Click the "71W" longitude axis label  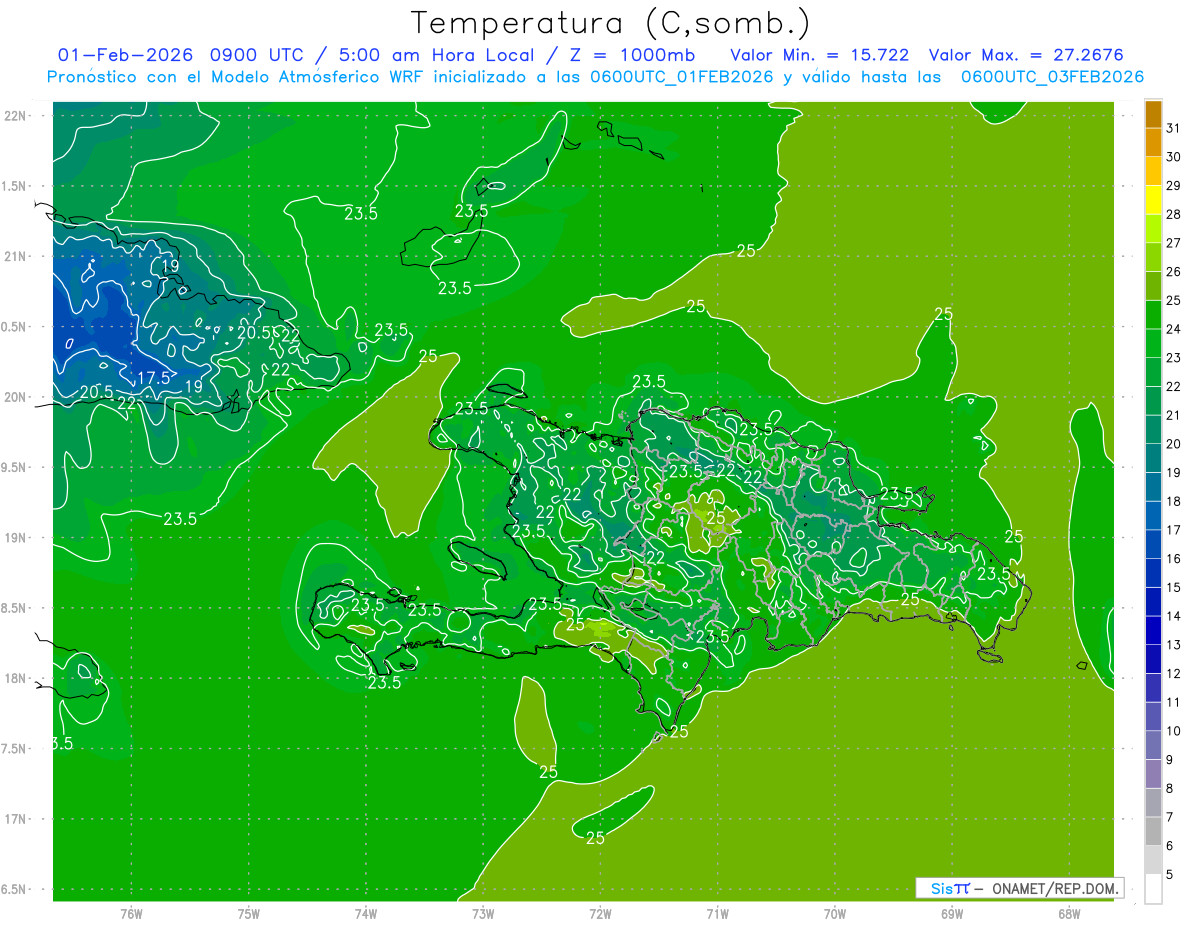(x=717, y=914)
